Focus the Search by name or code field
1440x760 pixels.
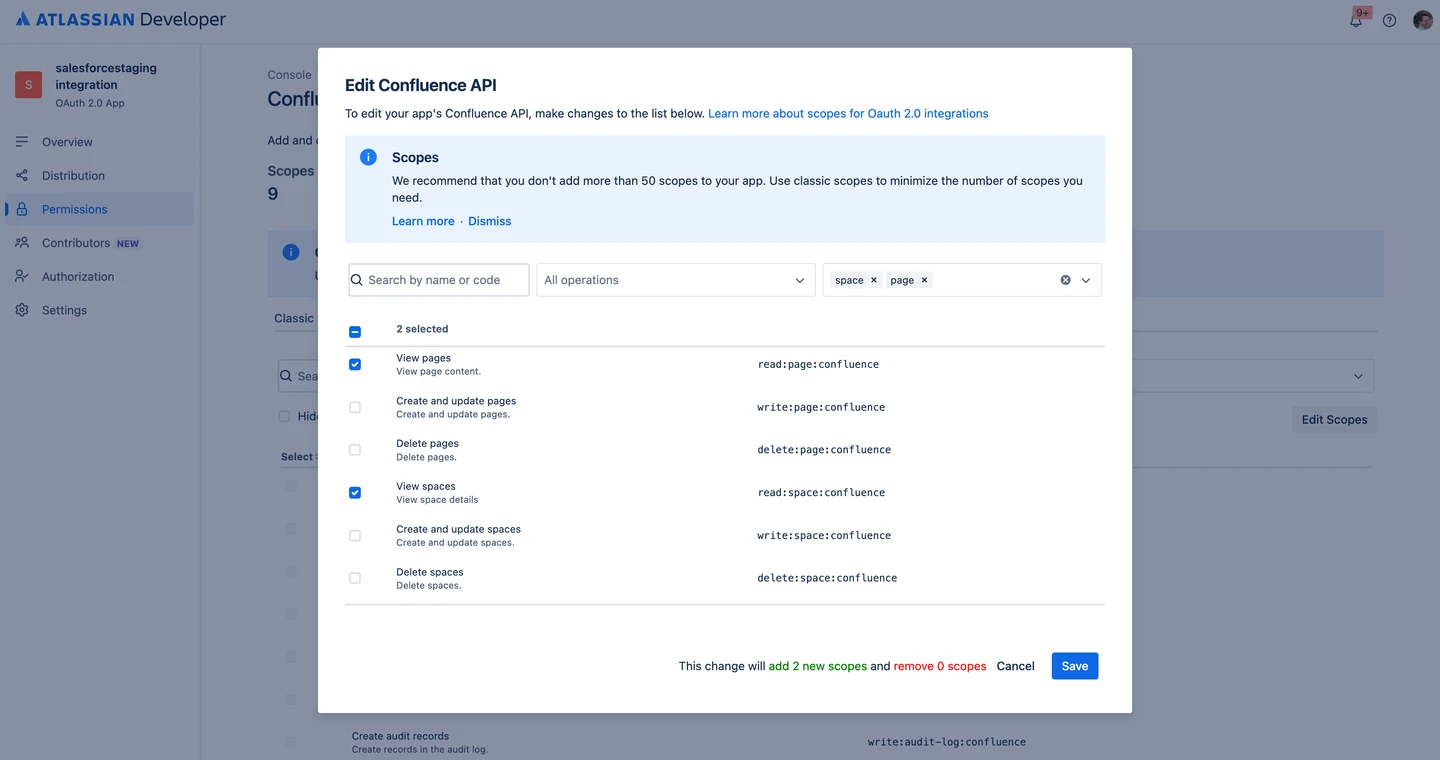(439, 280)
